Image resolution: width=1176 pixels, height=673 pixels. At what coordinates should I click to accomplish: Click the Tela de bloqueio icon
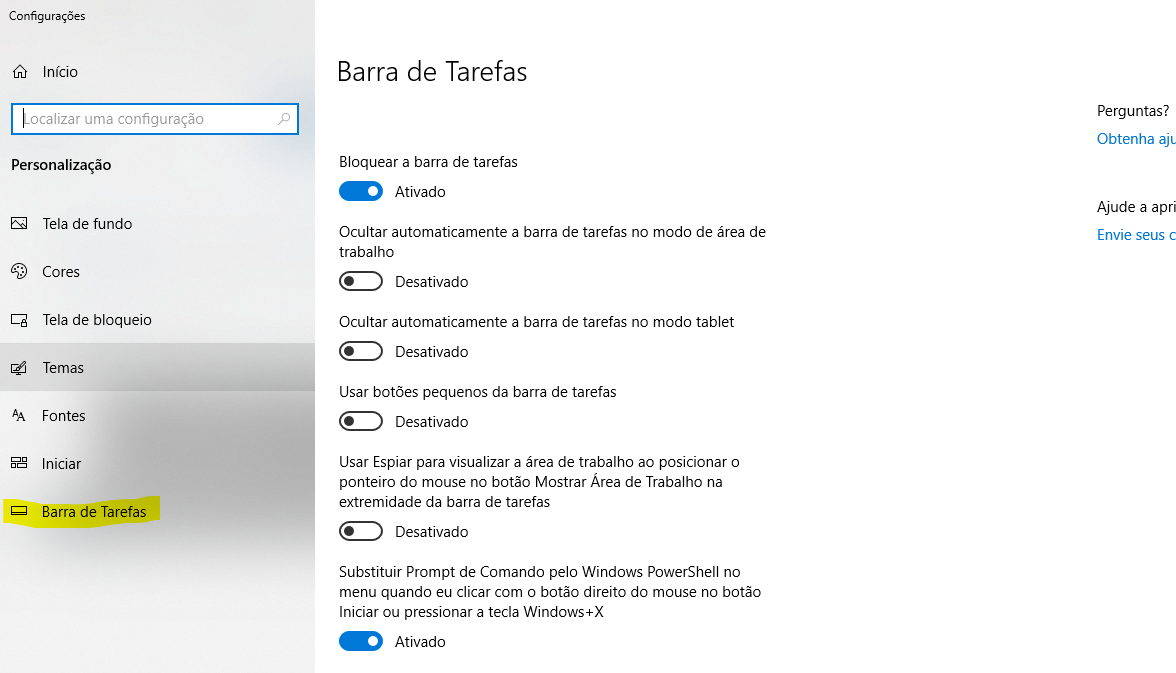click(20, 320)
